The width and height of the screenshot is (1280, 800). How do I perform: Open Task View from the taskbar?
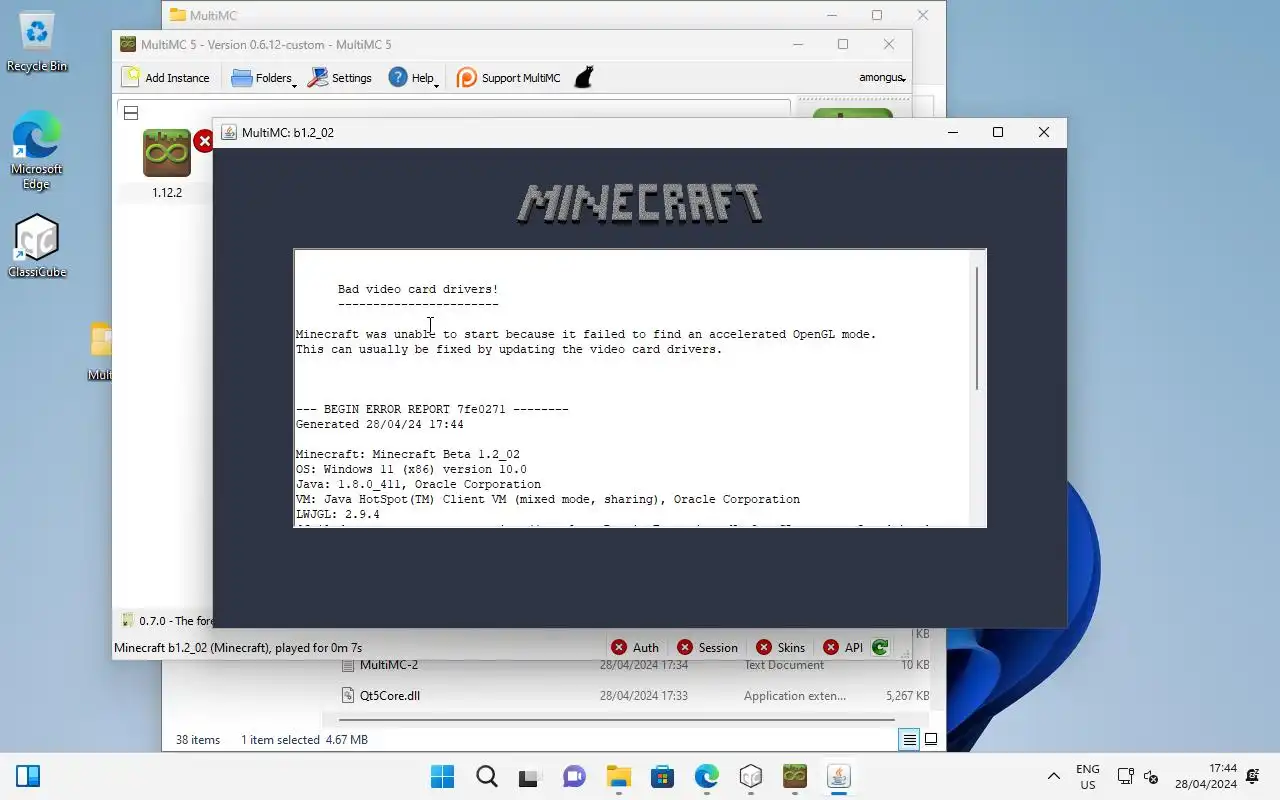click(530, 776)
